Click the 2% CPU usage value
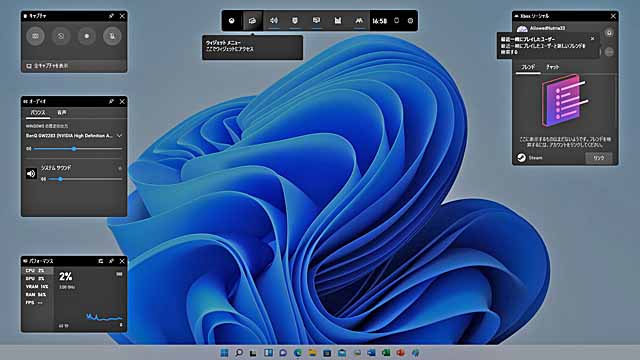This screenshot has width=640, height=360. tap(65, 277)
